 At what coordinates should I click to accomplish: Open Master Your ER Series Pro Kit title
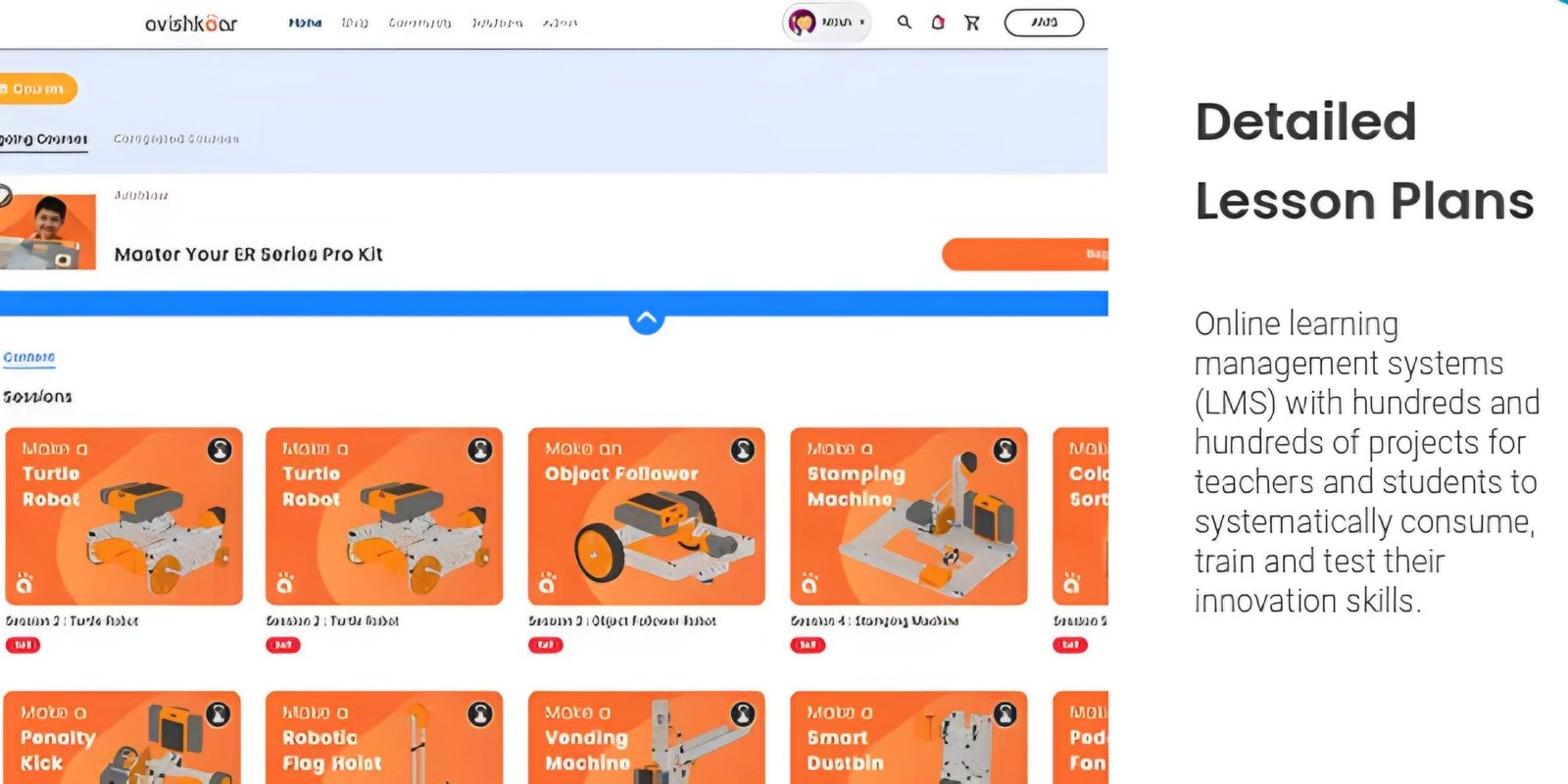[x=248, y=255]
